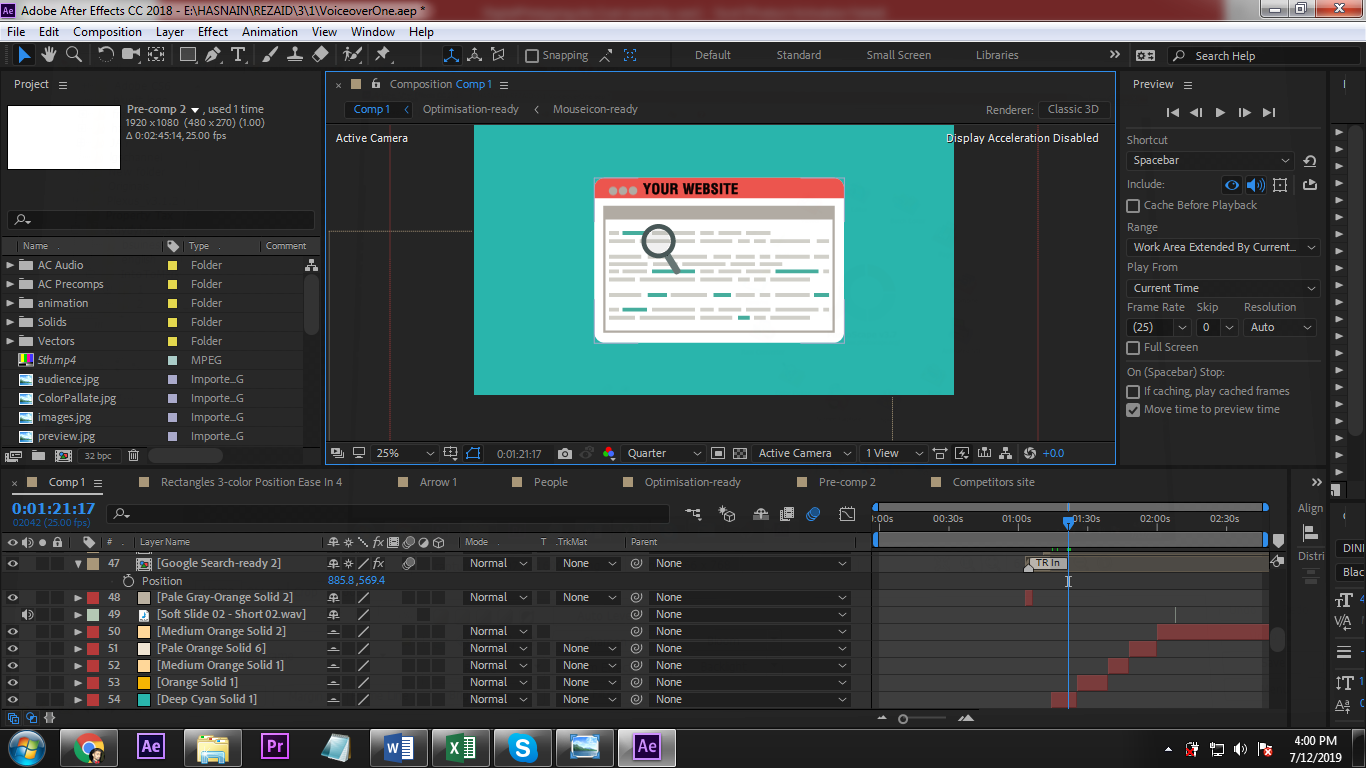Take a snapshot with camera icon
Screen dimensions: 1366x768
coord(565,453)
